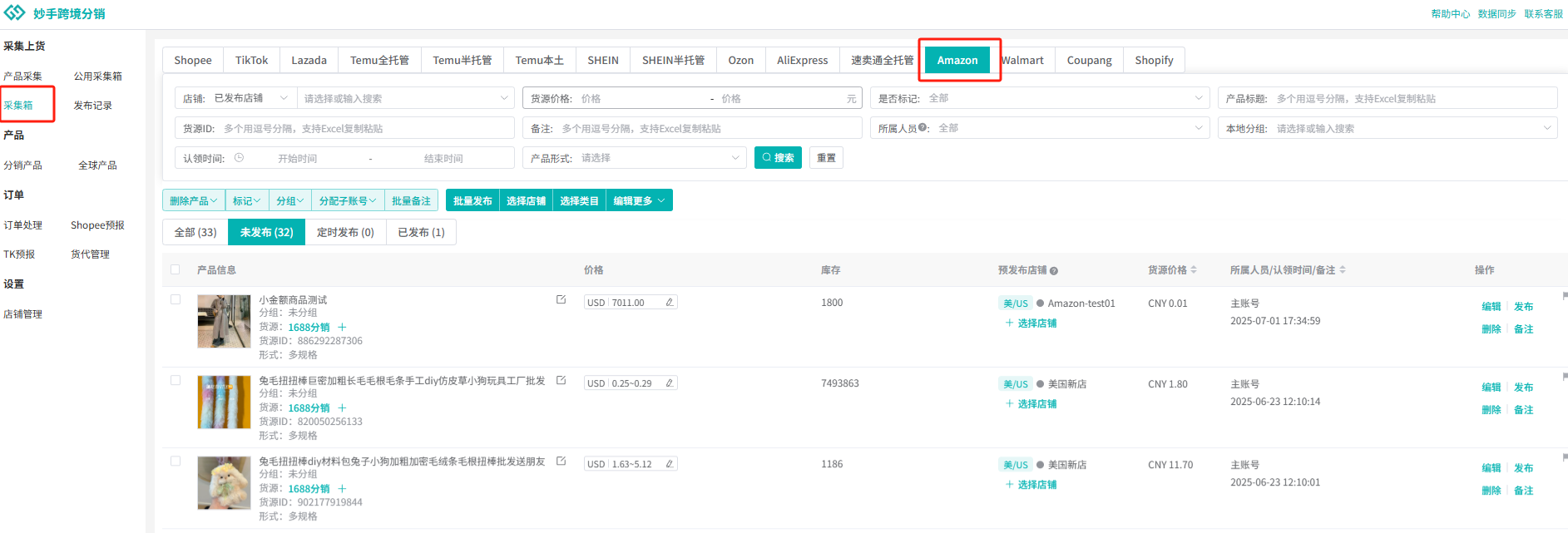Focus the 备注 filter input field
The height and width of the screenshot is (533, 1568).
(693, 128)
